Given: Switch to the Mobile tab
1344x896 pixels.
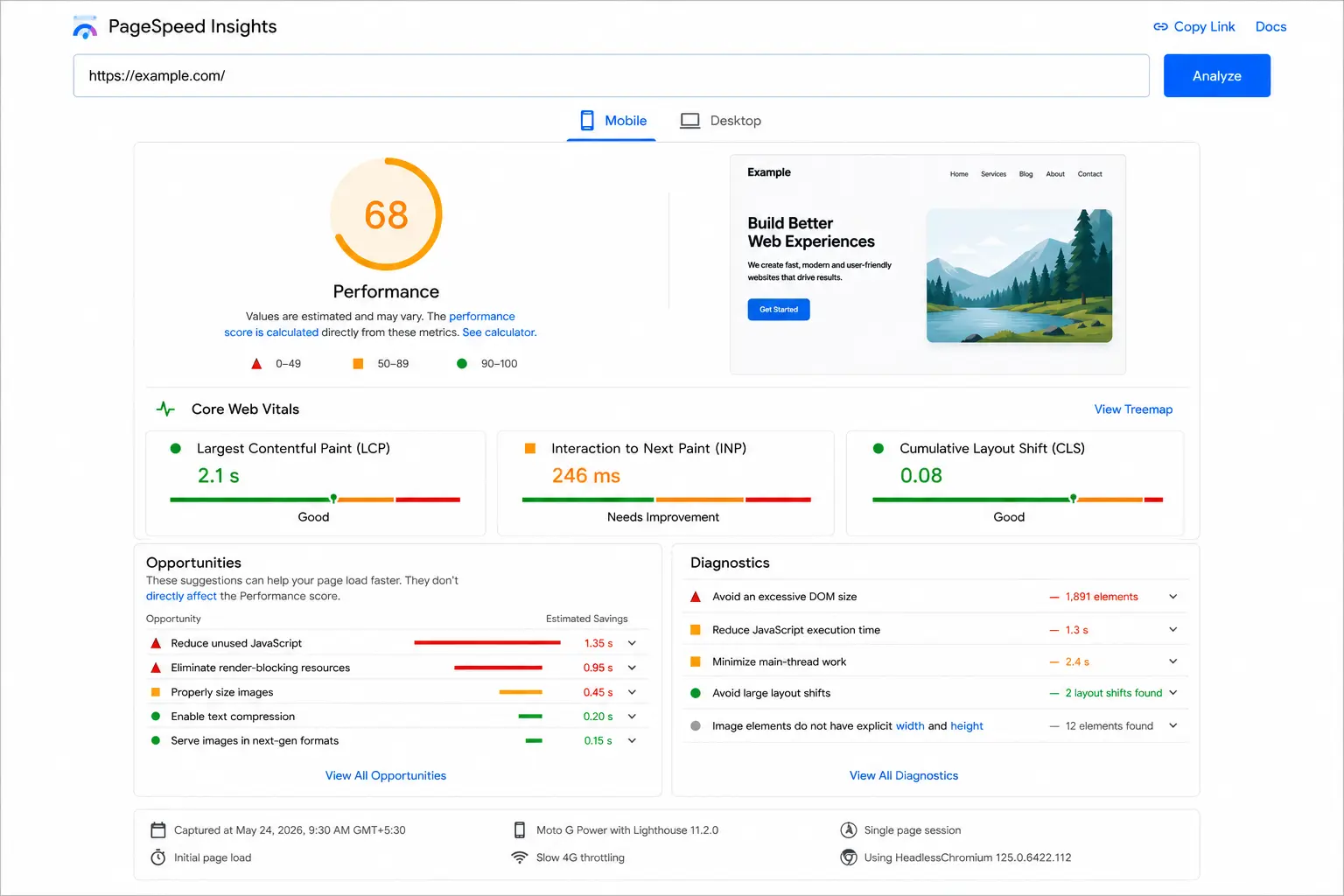Looking at the screenshot, I should [x=612, y=121].
